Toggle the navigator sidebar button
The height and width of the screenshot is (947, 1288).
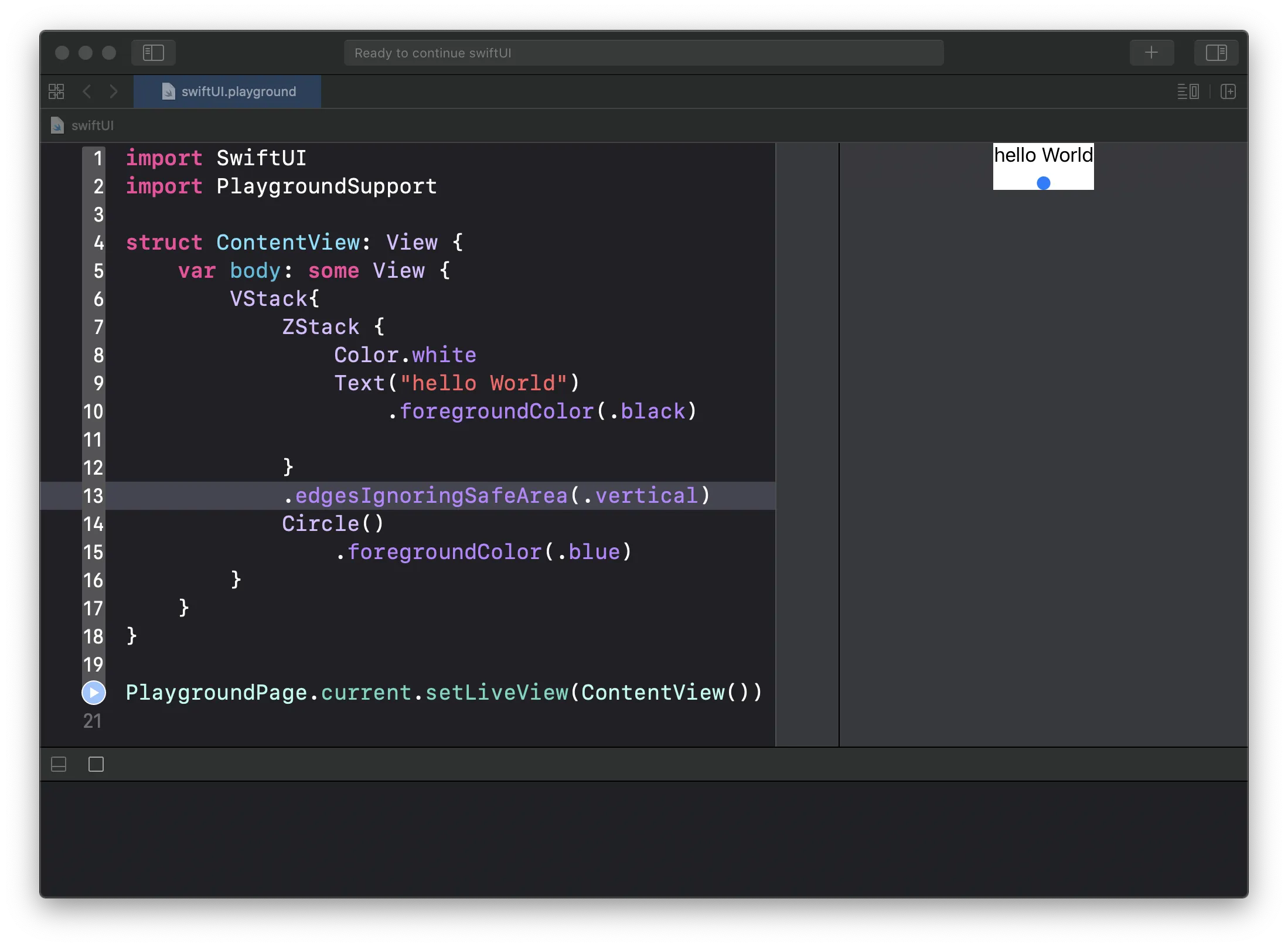153,53
